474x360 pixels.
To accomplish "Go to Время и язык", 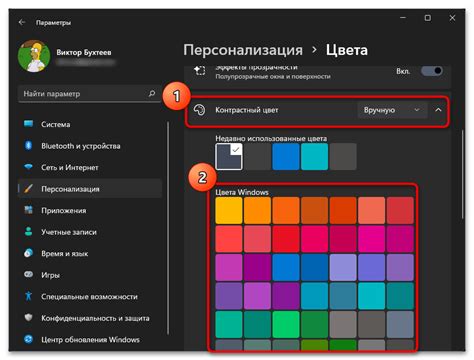I will [90, 253].
